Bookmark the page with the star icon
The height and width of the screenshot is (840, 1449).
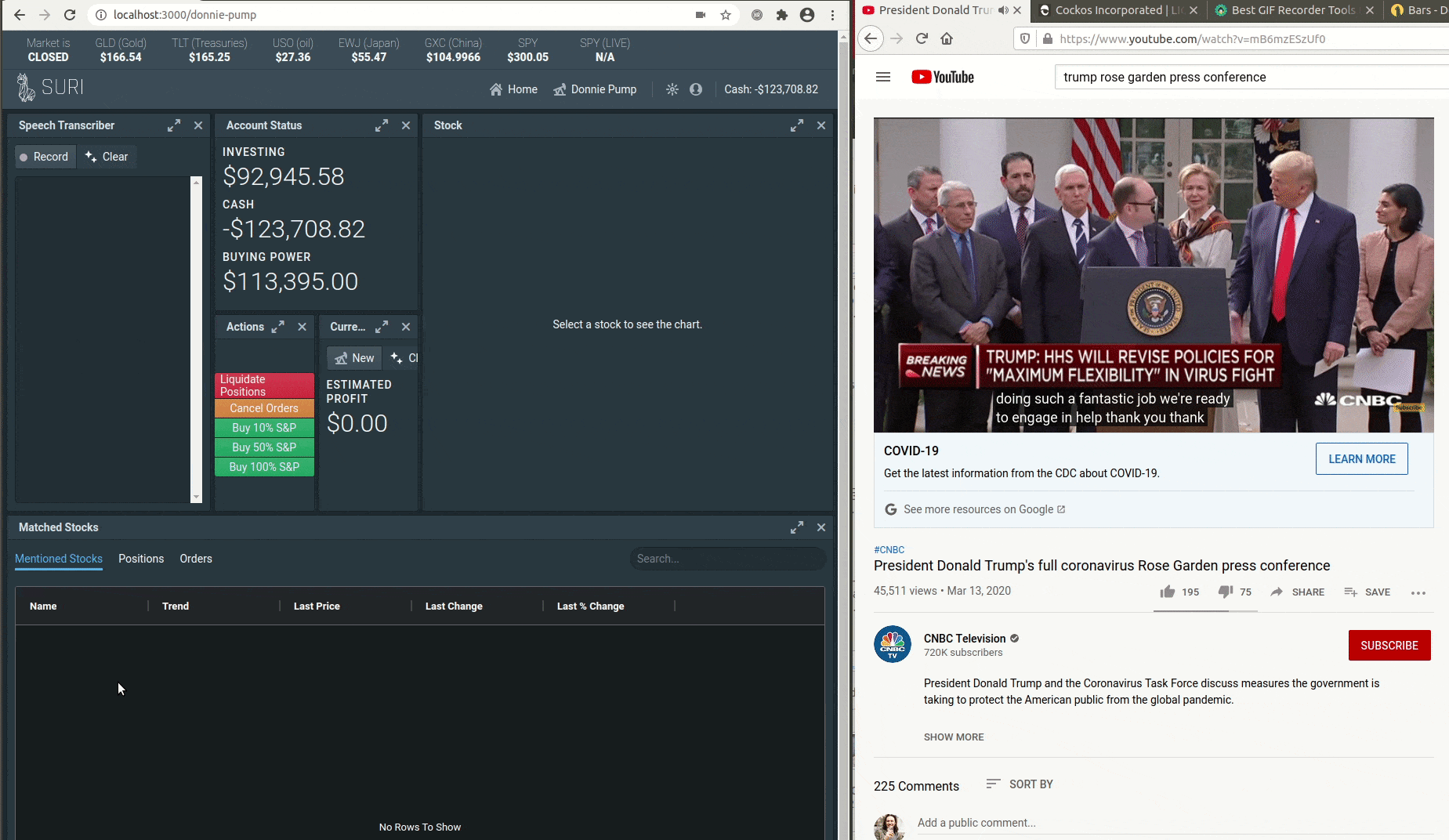coord(726,15)
